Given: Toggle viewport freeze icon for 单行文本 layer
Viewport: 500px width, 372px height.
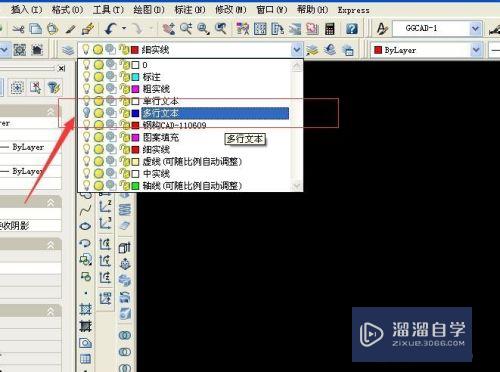Looking at the screenshot, I should point(111,101).
